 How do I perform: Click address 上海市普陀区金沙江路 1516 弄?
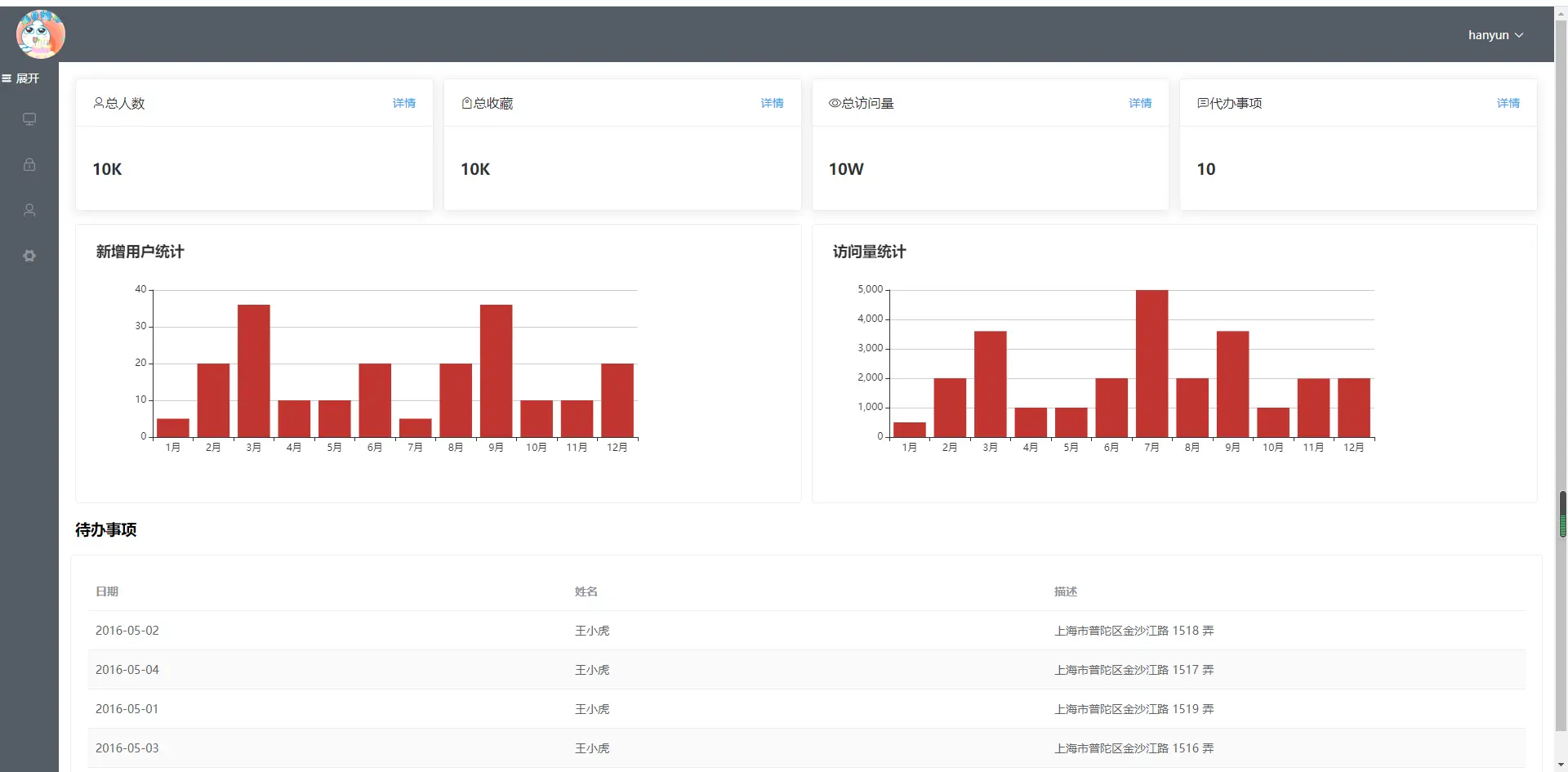coord(1134,748)
